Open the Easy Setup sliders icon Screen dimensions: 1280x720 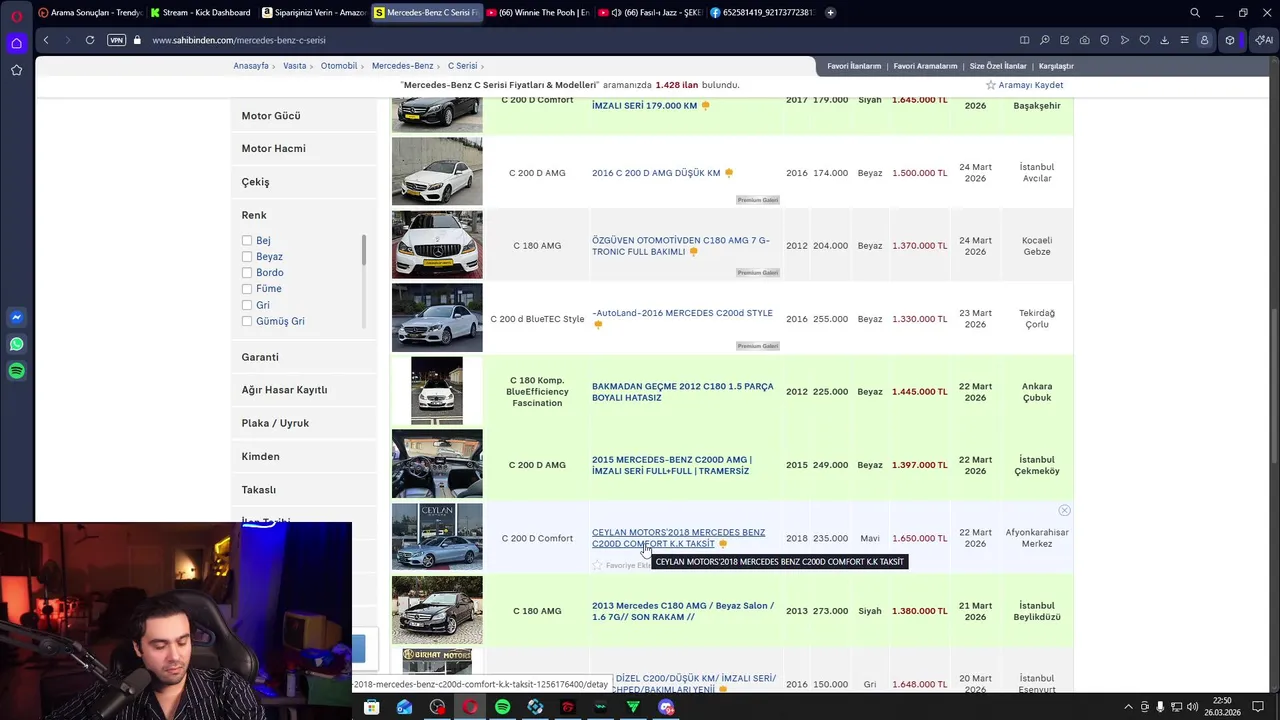point(1184,40)
